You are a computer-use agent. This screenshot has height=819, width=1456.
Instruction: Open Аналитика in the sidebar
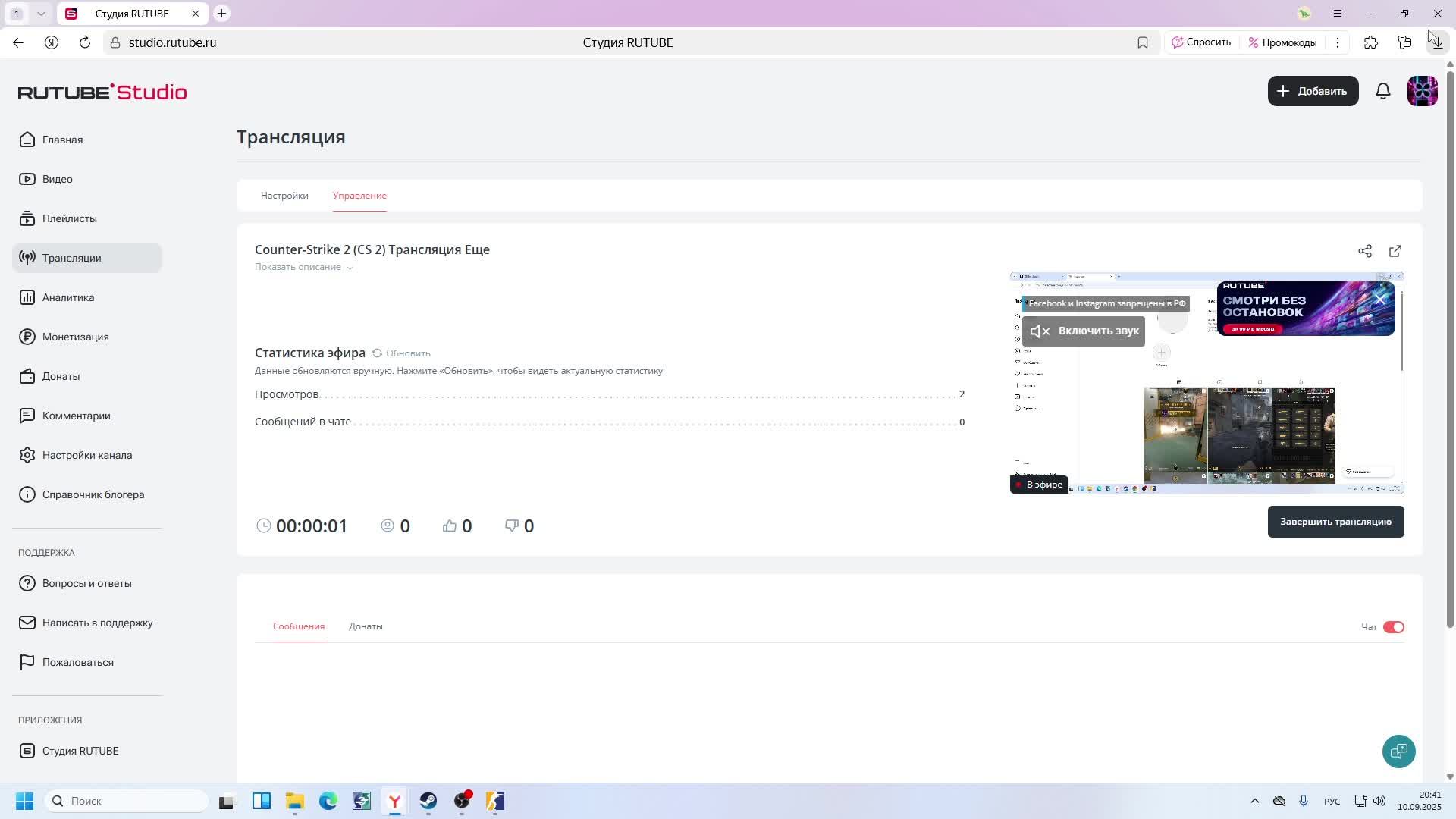point(68,297)
